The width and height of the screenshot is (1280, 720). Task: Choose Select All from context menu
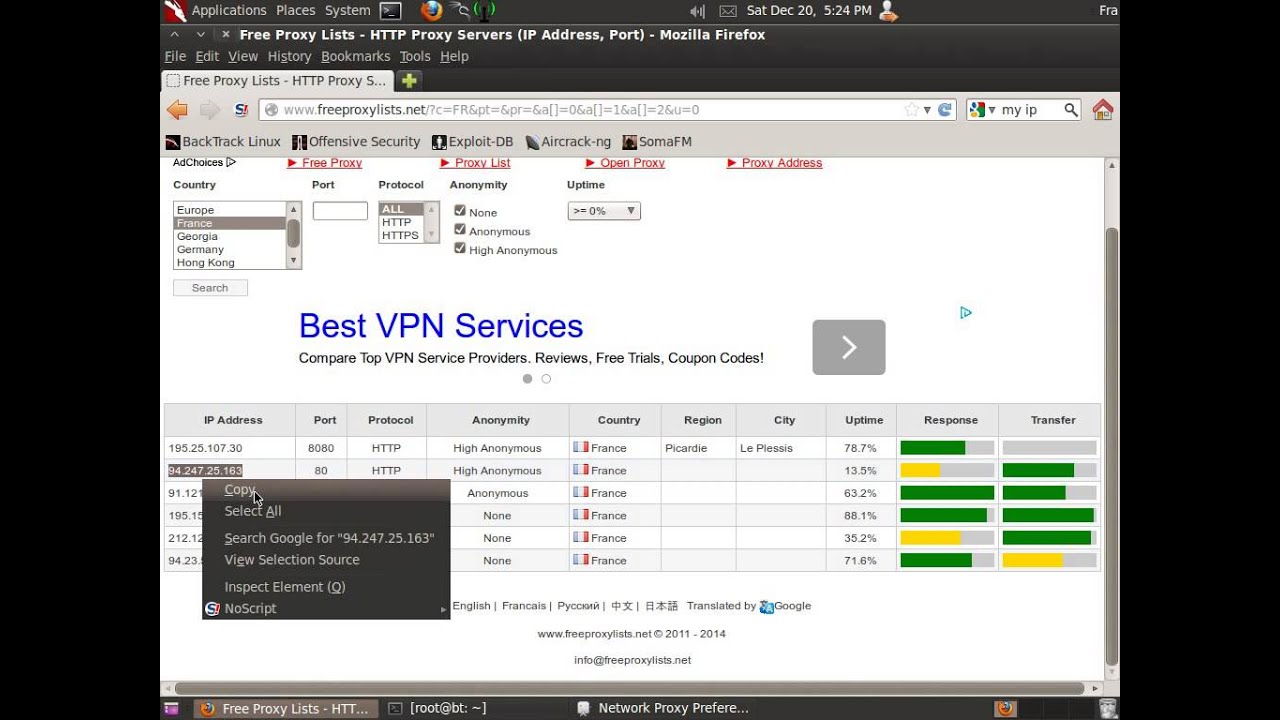coord(326,511)
